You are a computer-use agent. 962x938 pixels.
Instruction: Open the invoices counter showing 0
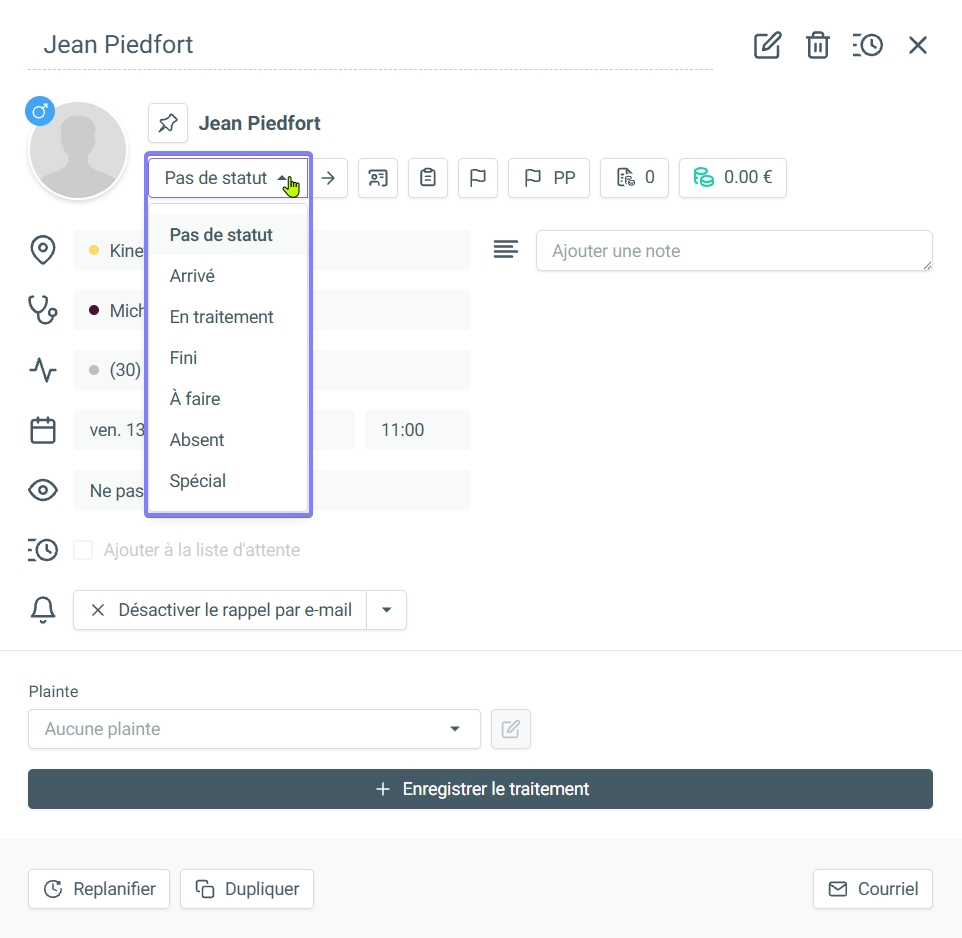[x=634, y=178]
